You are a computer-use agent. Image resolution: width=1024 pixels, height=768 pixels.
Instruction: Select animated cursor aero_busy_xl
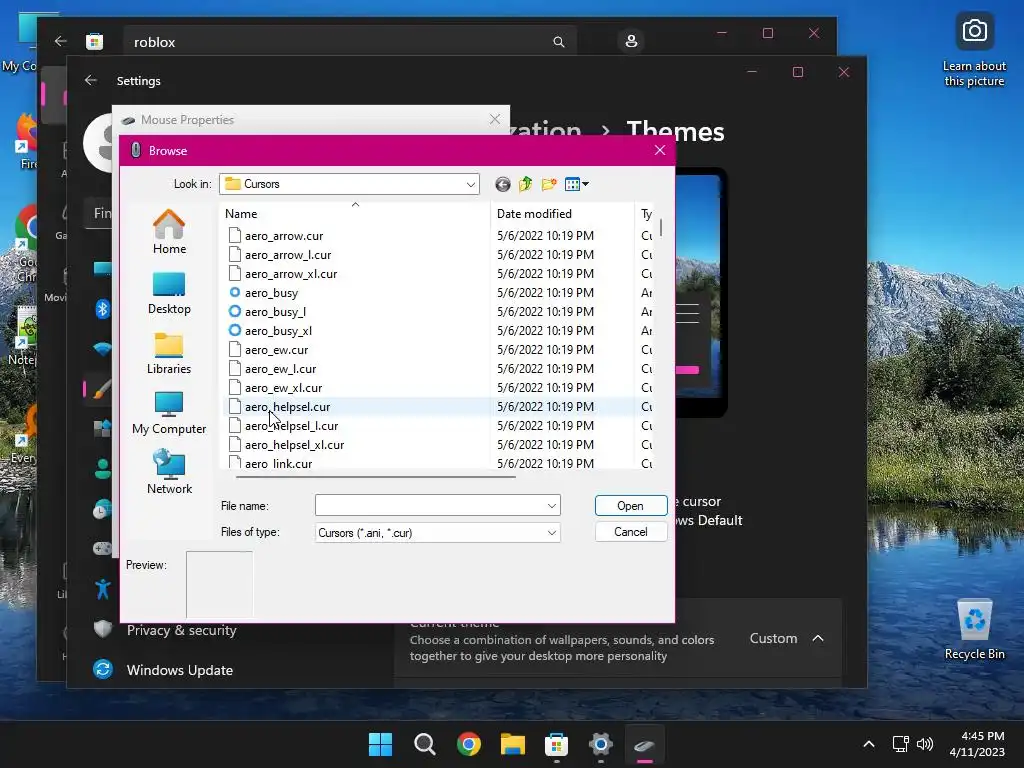coord(278,330)
